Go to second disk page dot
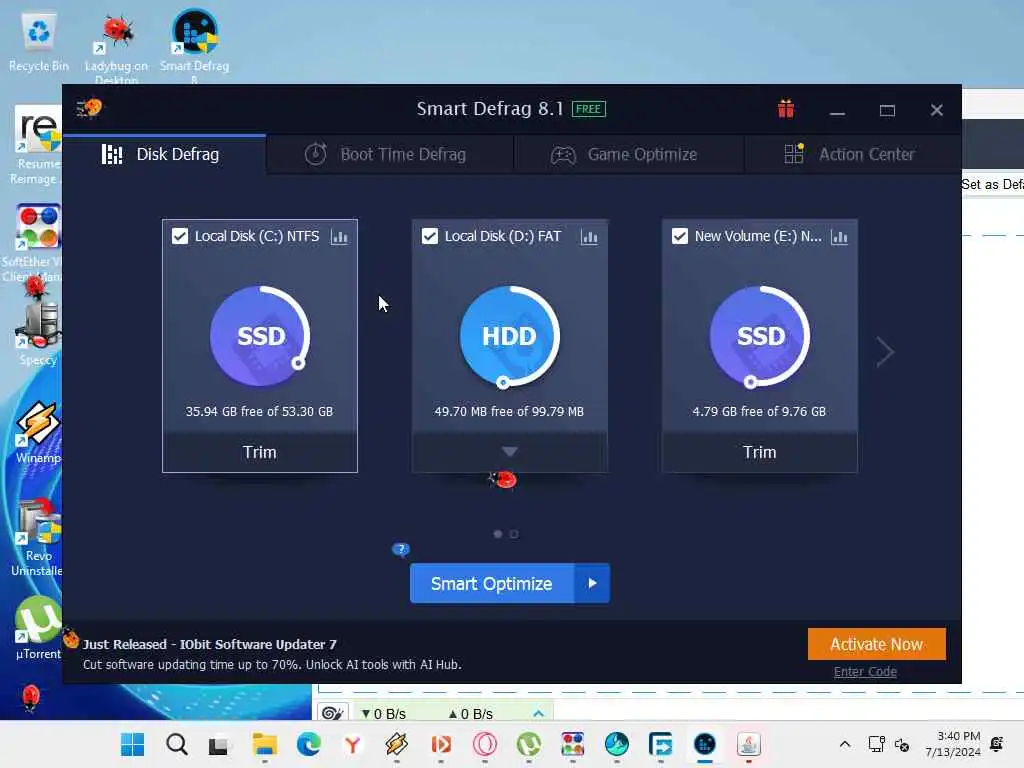 click(515, 534)
